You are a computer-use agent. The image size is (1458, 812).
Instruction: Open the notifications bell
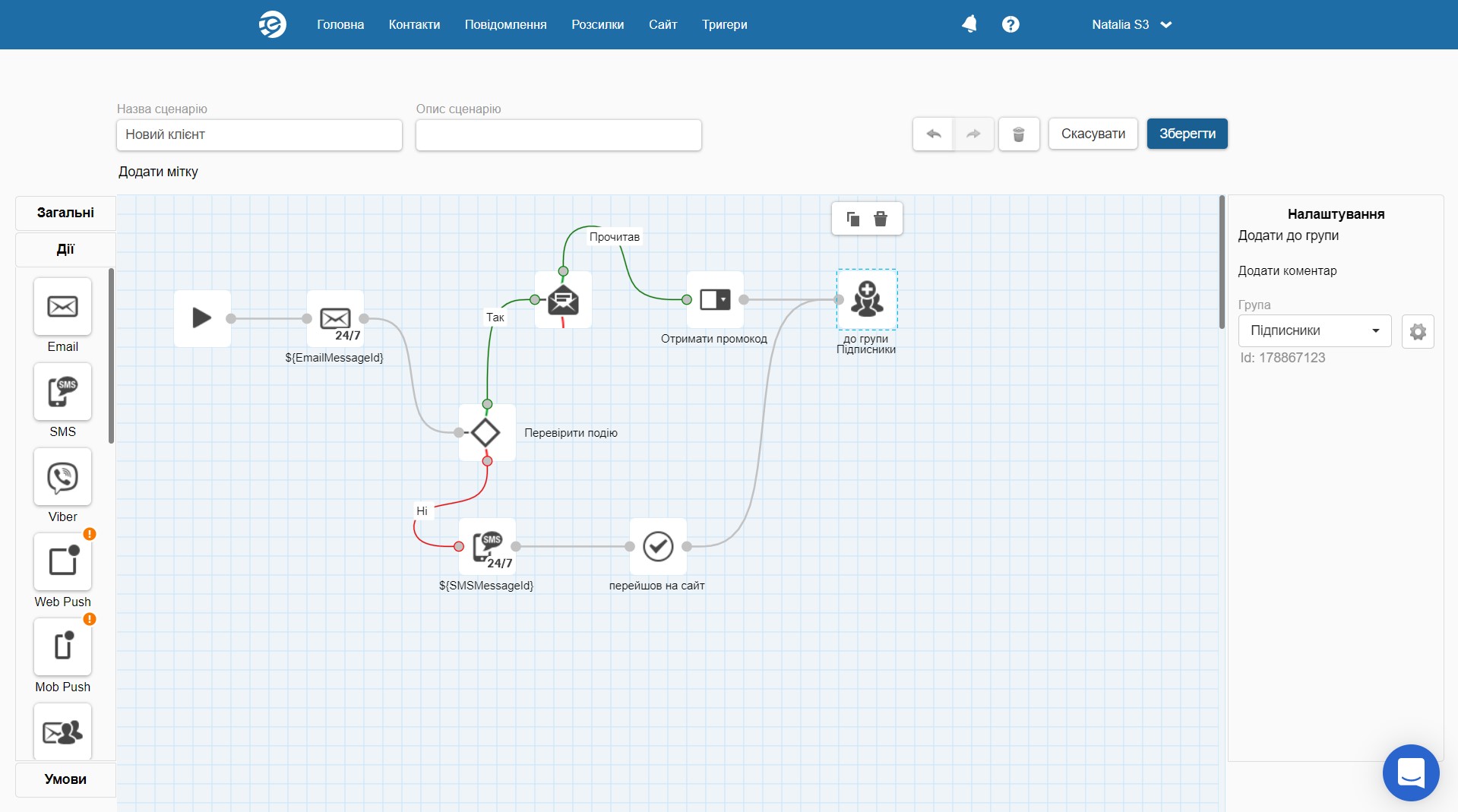tap(969, 24)
